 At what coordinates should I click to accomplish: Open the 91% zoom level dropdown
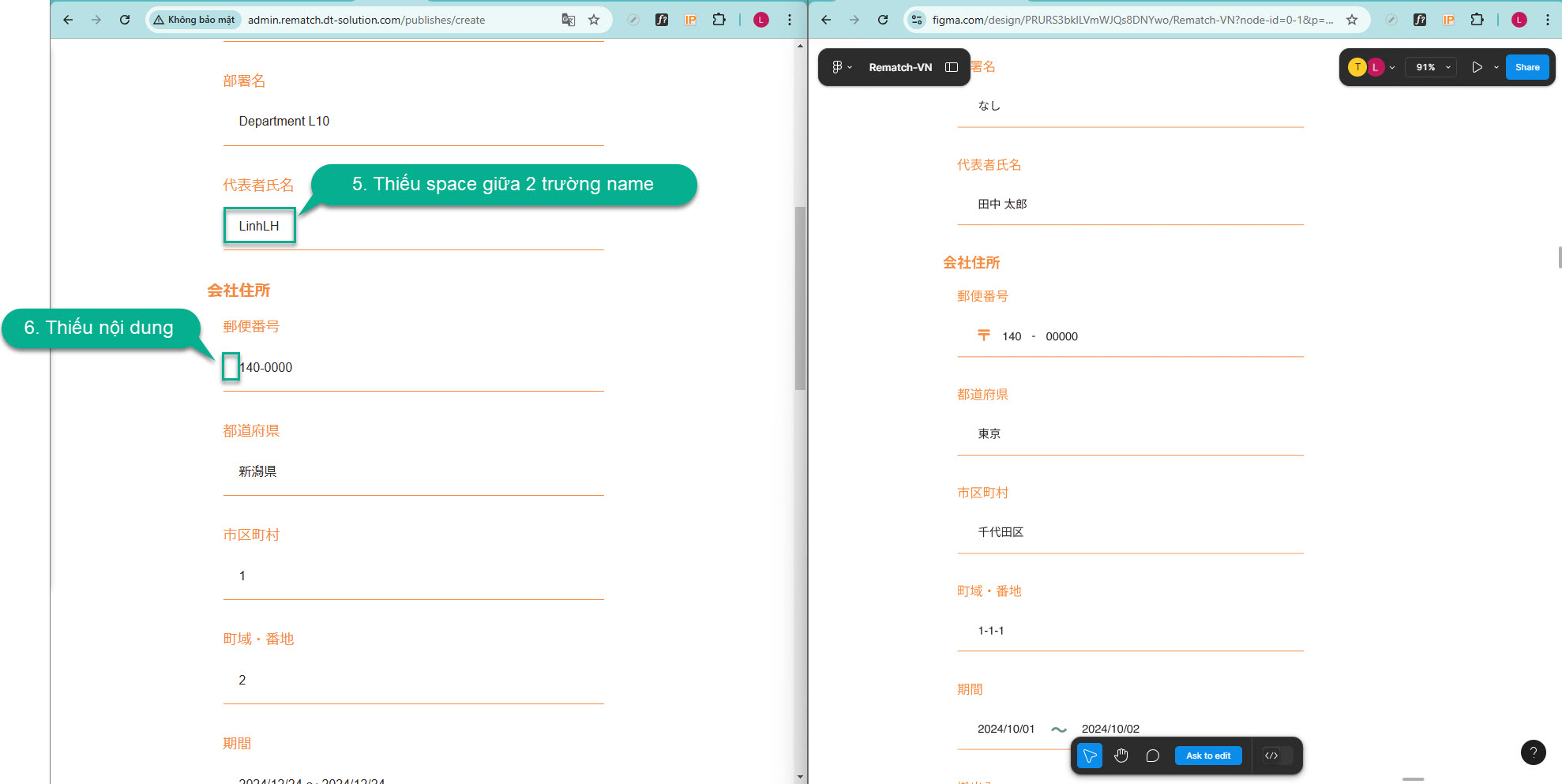(x=1432, y=67)
